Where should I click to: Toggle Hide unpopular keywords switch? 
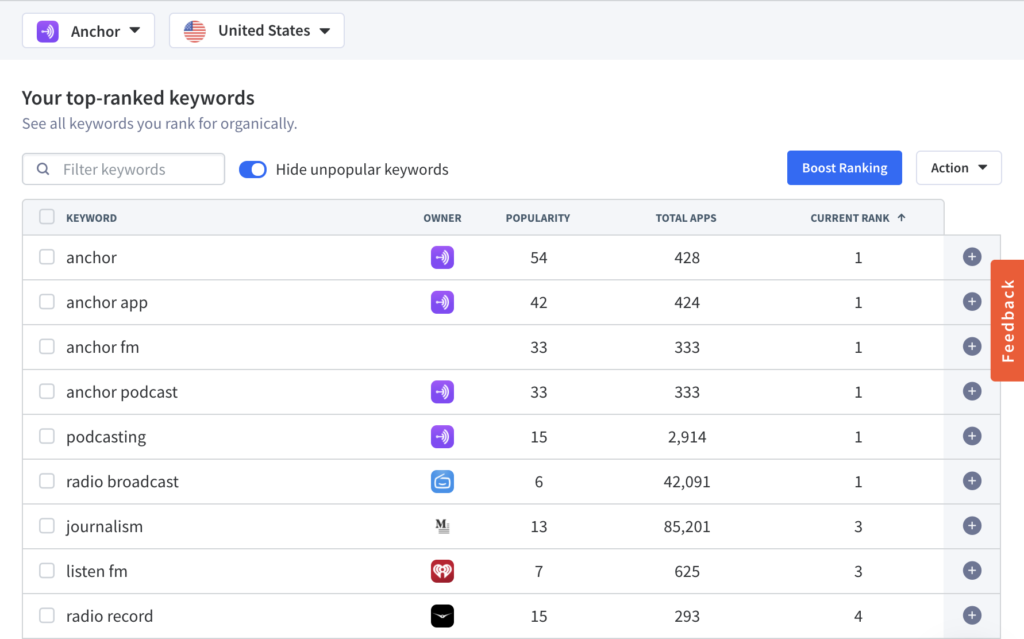(x=253, y=169)
